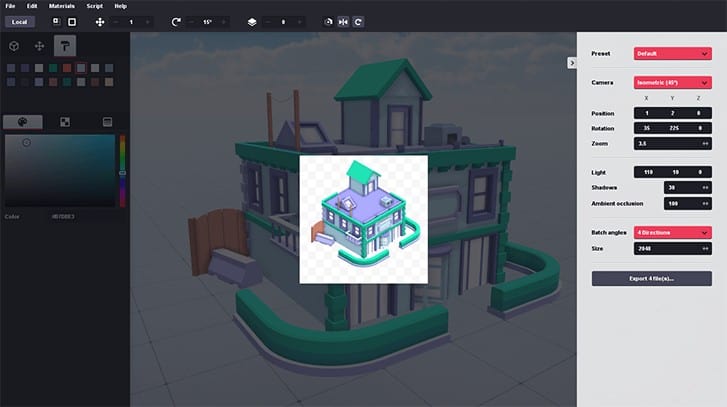Viewport: 727px width, 407px height.
Task: Click the rotate step icon in toolbar
Action: (176, 22)
